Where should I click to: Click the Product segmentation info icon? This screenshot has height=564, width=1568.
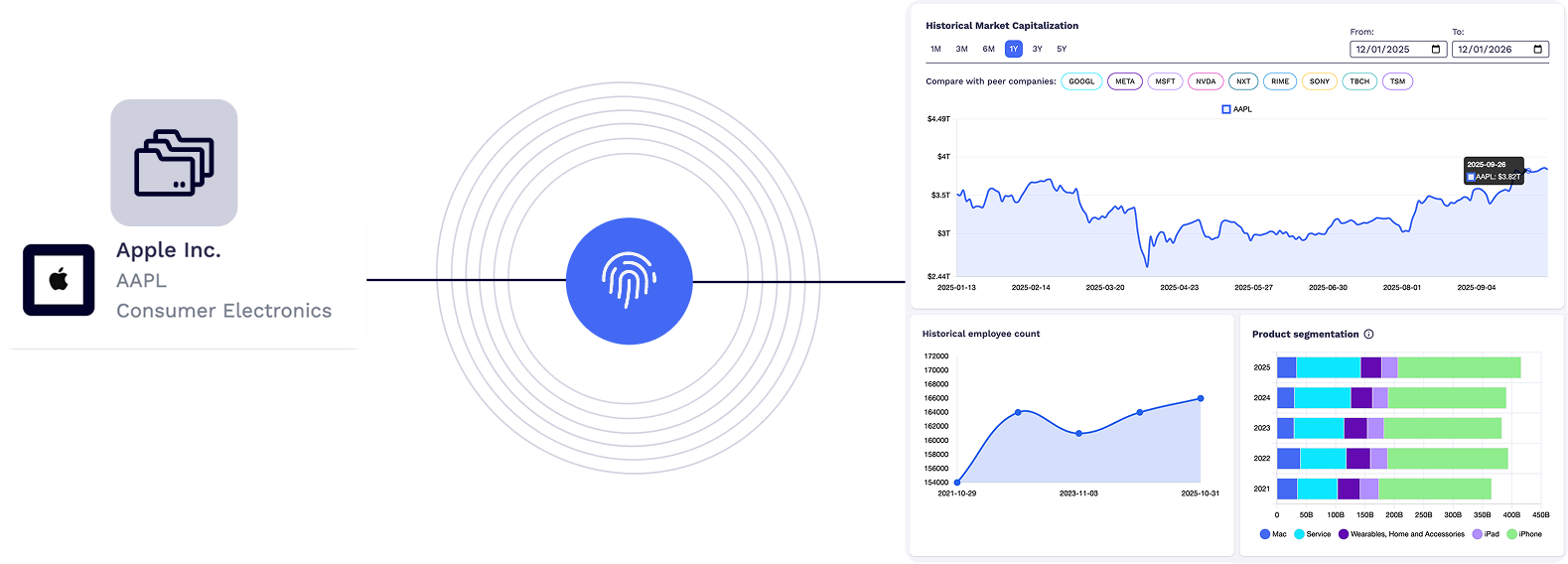click(x=1368, y=335)
